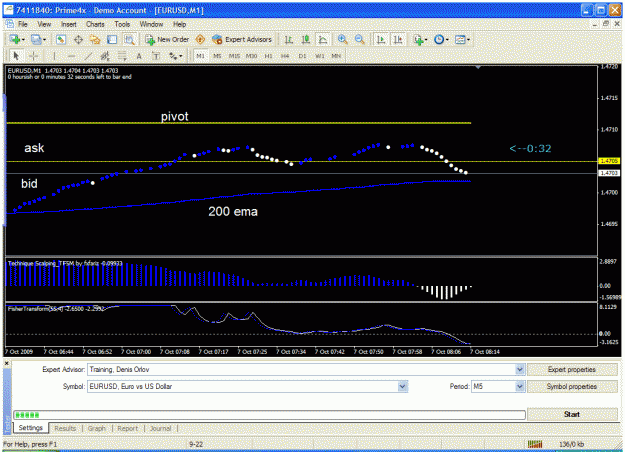Switch to the Journal tab
Image resolution: width=625 pixels, height=452 pixels.
click(160, 428)
